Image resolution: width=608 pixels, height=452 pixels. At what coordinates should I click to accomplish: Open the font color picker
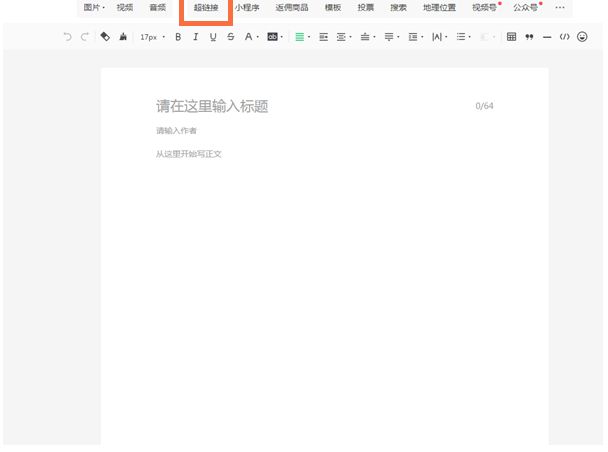click(250, 37)
